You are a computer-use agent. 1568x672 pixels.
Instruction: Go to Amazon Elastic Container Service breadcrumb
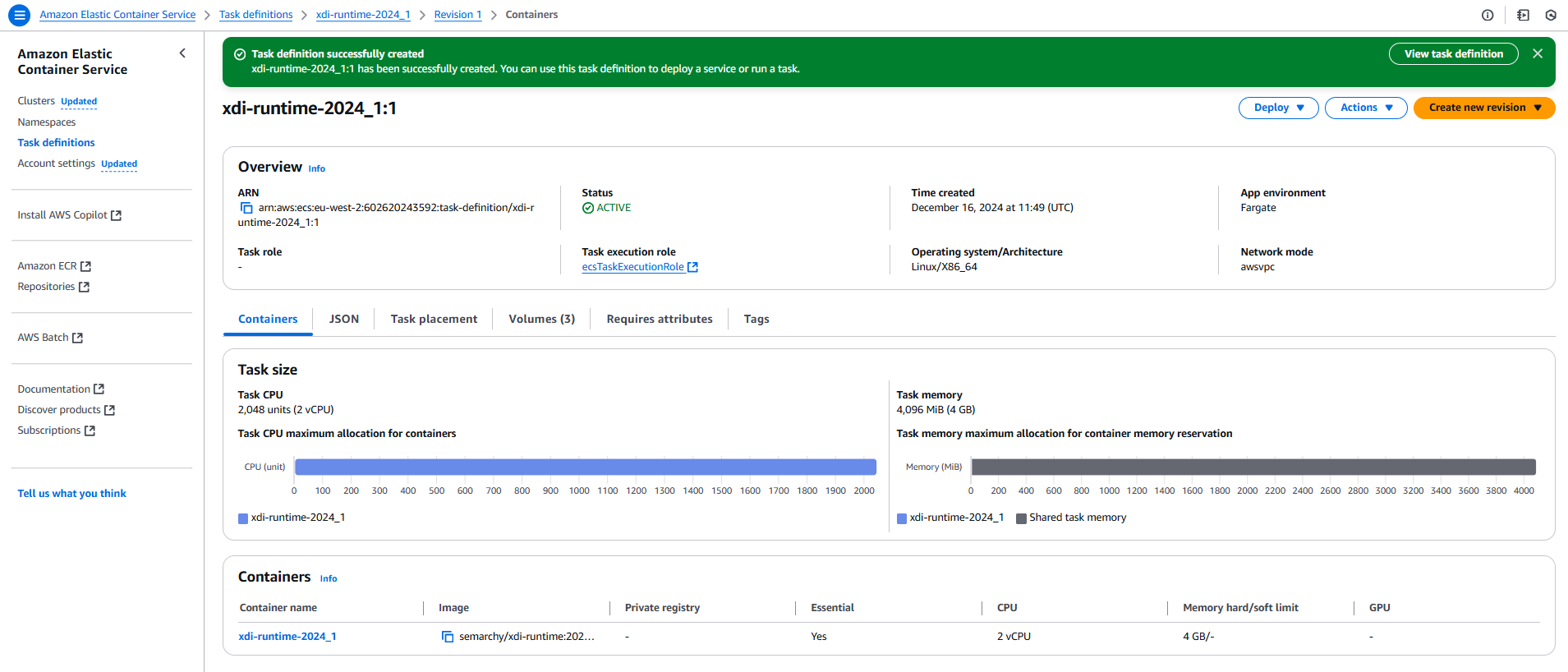click(x=117, y=15)
